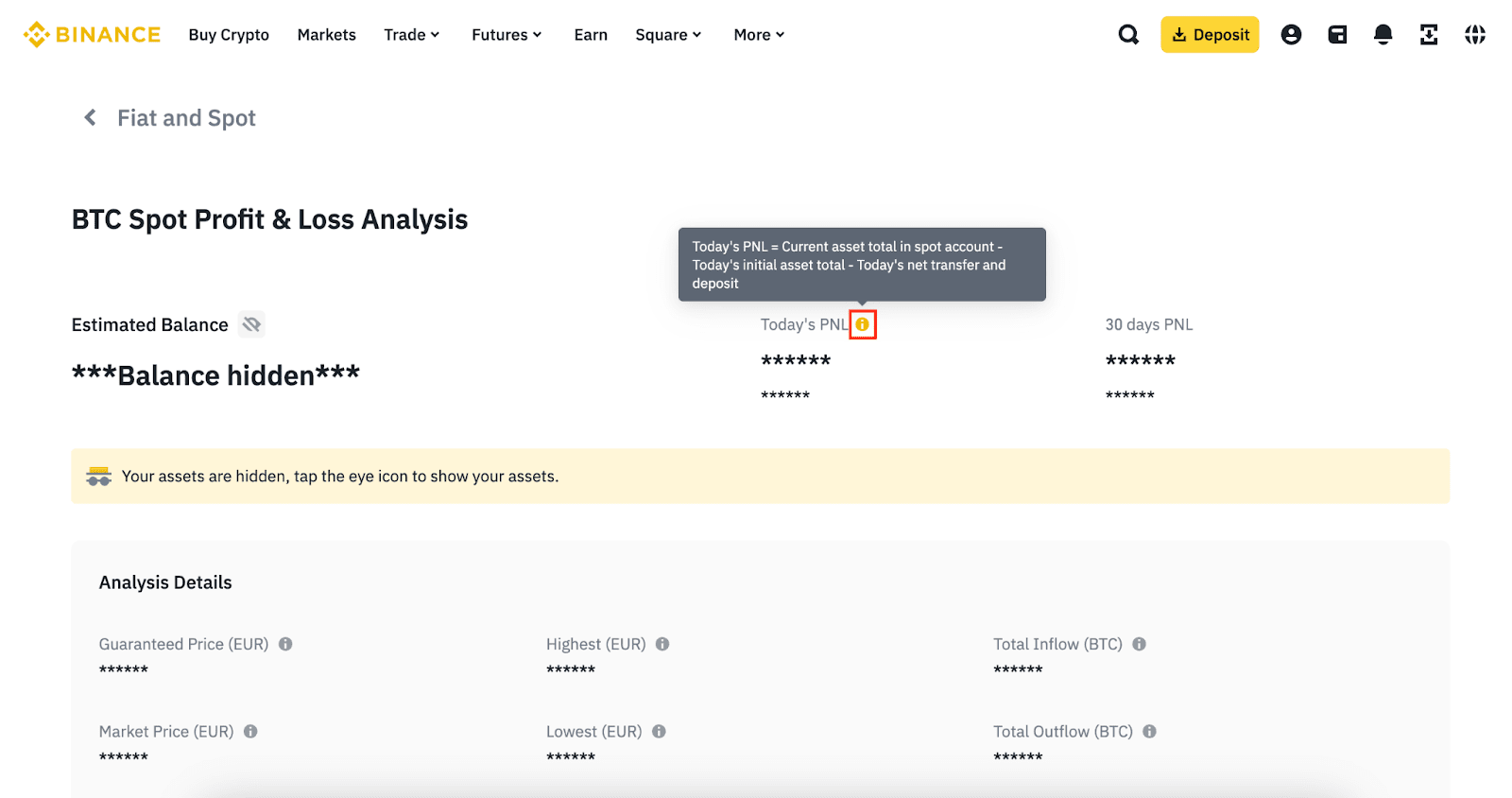Toggle balance visibility eye icon

pos(251,324)
